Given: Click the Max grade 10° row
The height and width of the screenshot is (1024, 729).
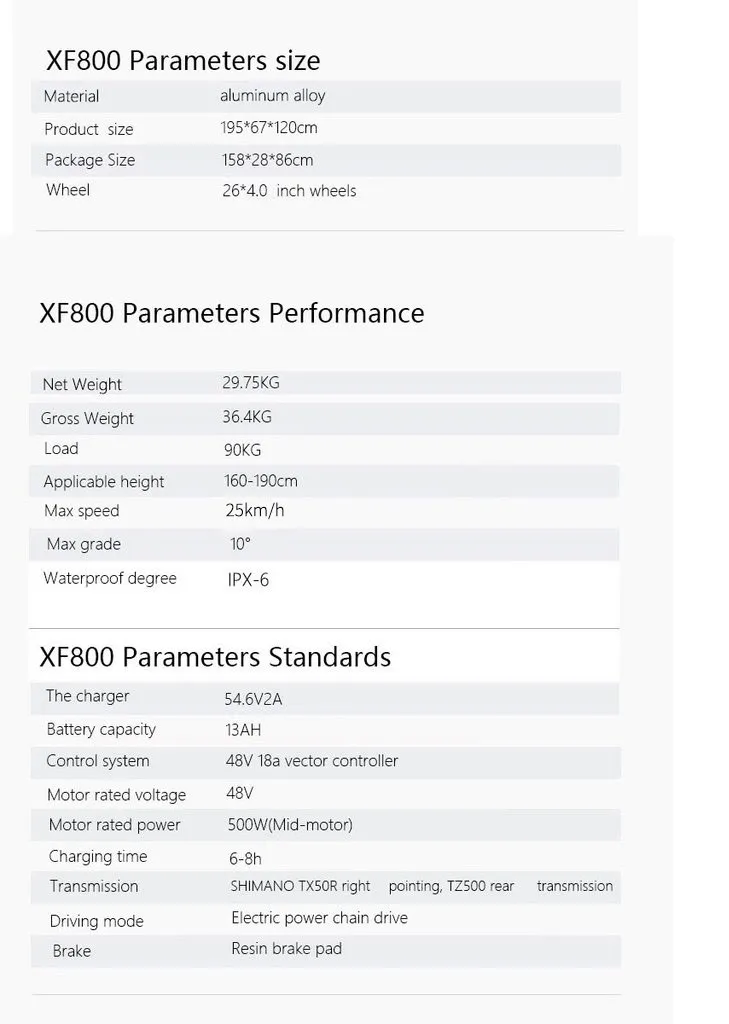Looking at the screenshot, I should click(325, 545).
